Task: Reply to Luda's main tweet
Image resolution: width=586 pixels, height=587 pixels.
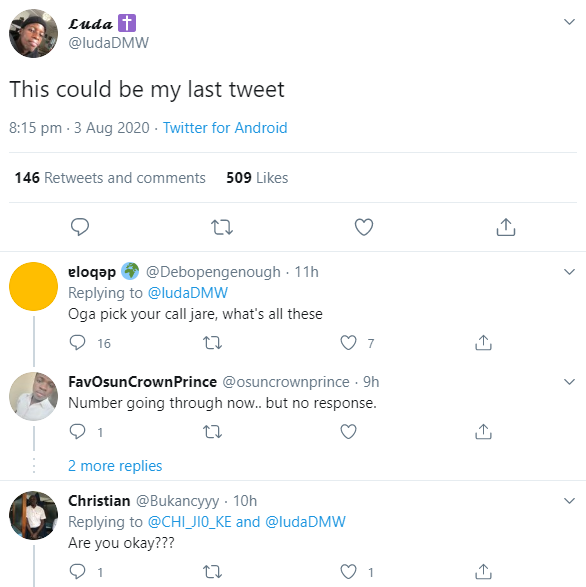Action: (x=80, y=227)
